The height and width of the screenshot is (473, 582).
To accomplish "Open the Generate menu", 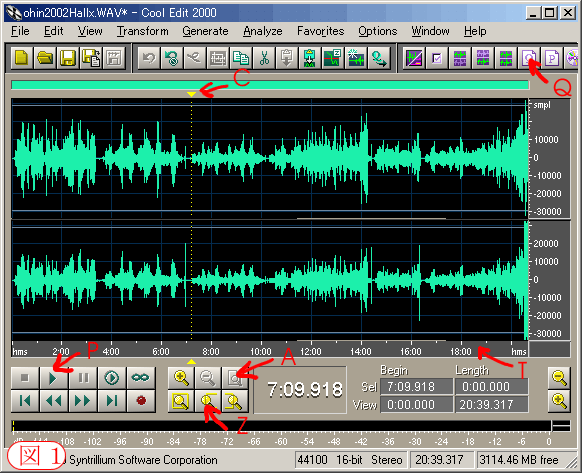I will 205,31.
